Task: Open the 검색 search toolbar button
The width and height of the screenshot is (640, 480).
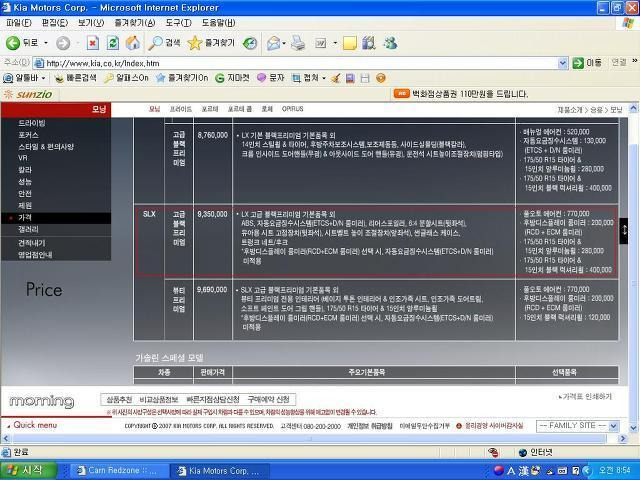Action: pos(164,42)
